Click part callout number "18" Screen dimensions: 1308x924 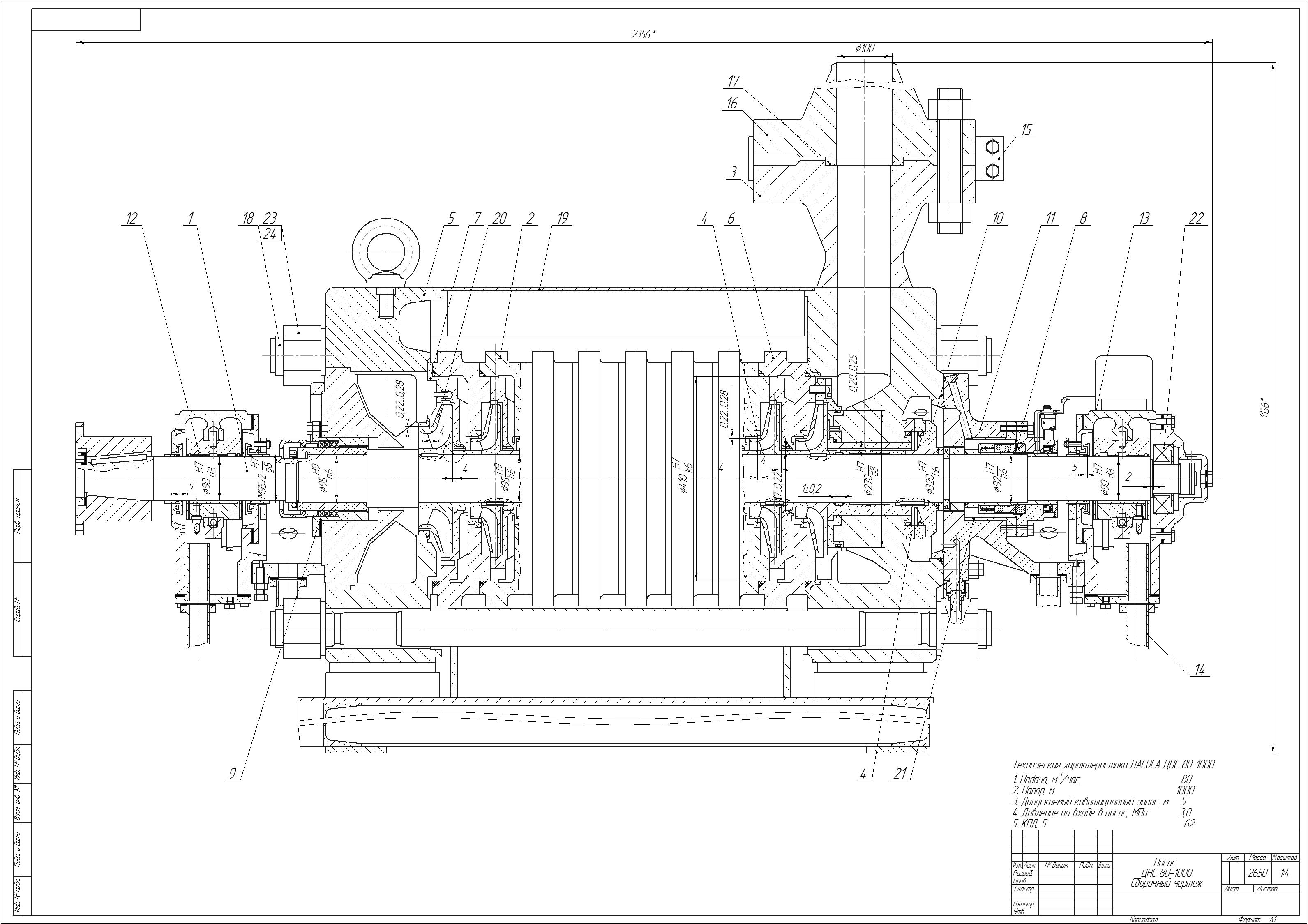point(247,218)
